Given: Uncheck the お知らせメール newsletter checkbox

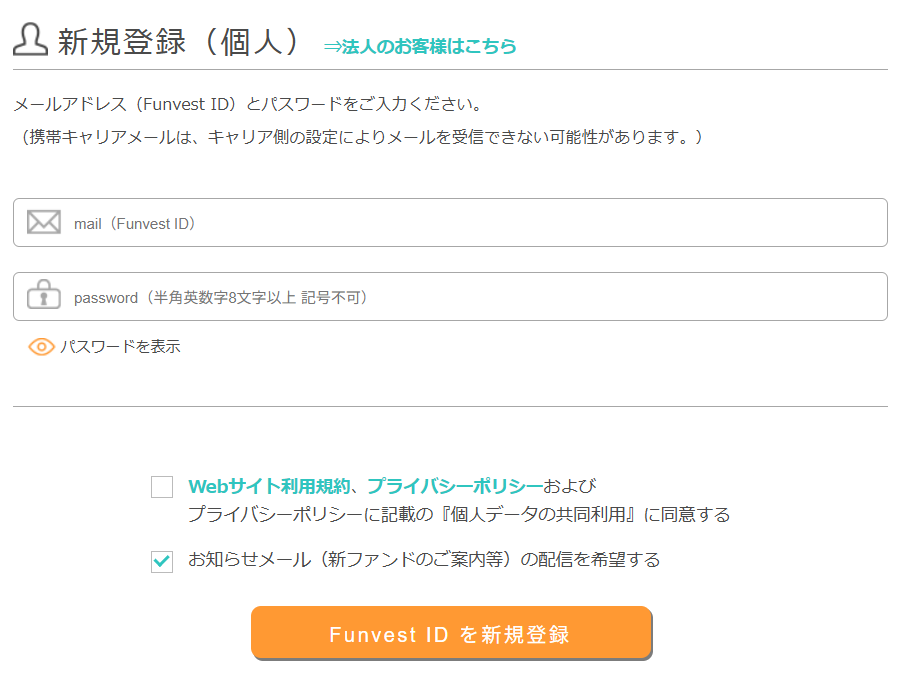Looking at the screenshot, I should [x=162, y=561].
